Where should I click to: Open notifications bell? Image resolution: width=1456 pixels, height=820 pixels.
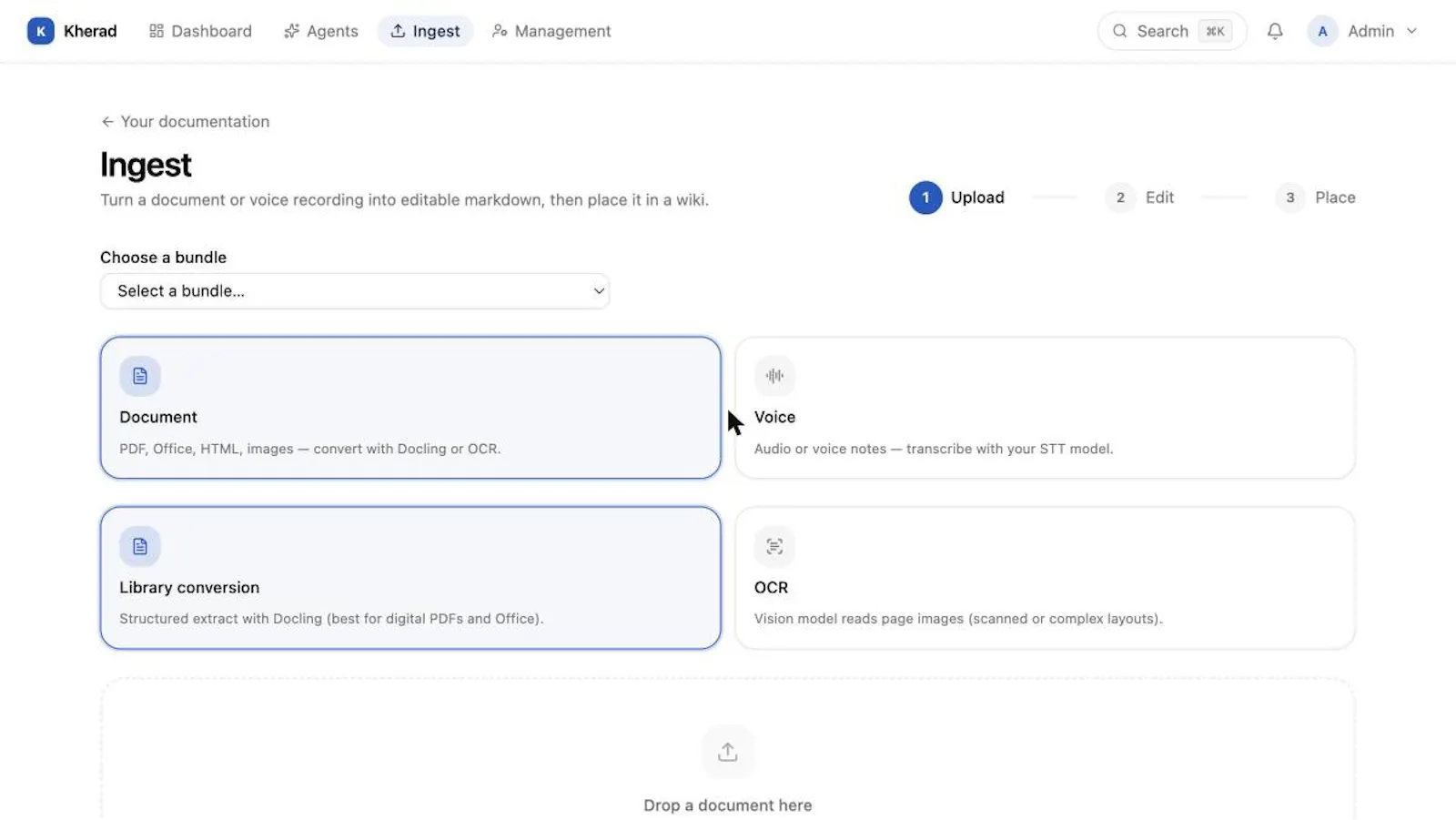1275,31
